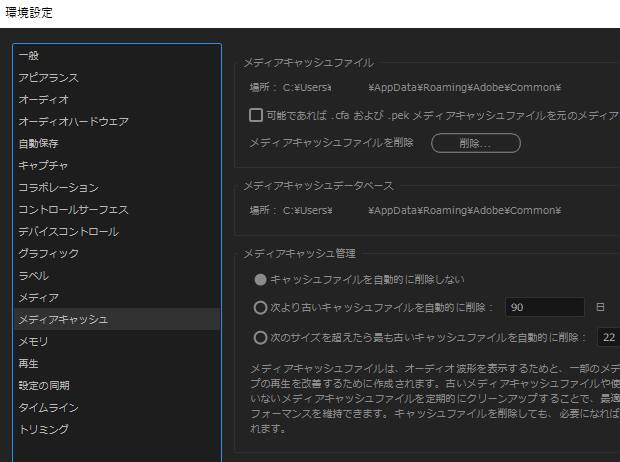
Task: Select コントロールサーフェス category
Action: pos(73,210)
